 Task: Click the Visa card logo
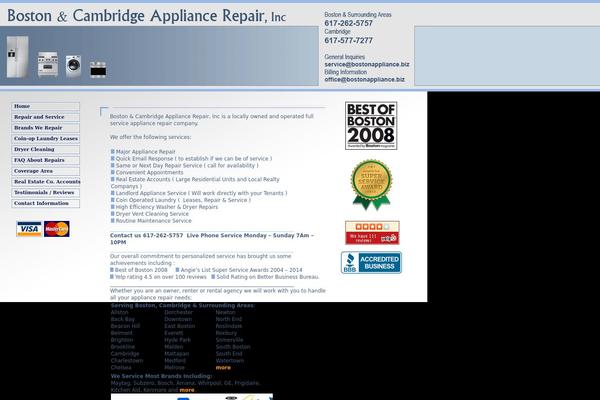[29, 229]
